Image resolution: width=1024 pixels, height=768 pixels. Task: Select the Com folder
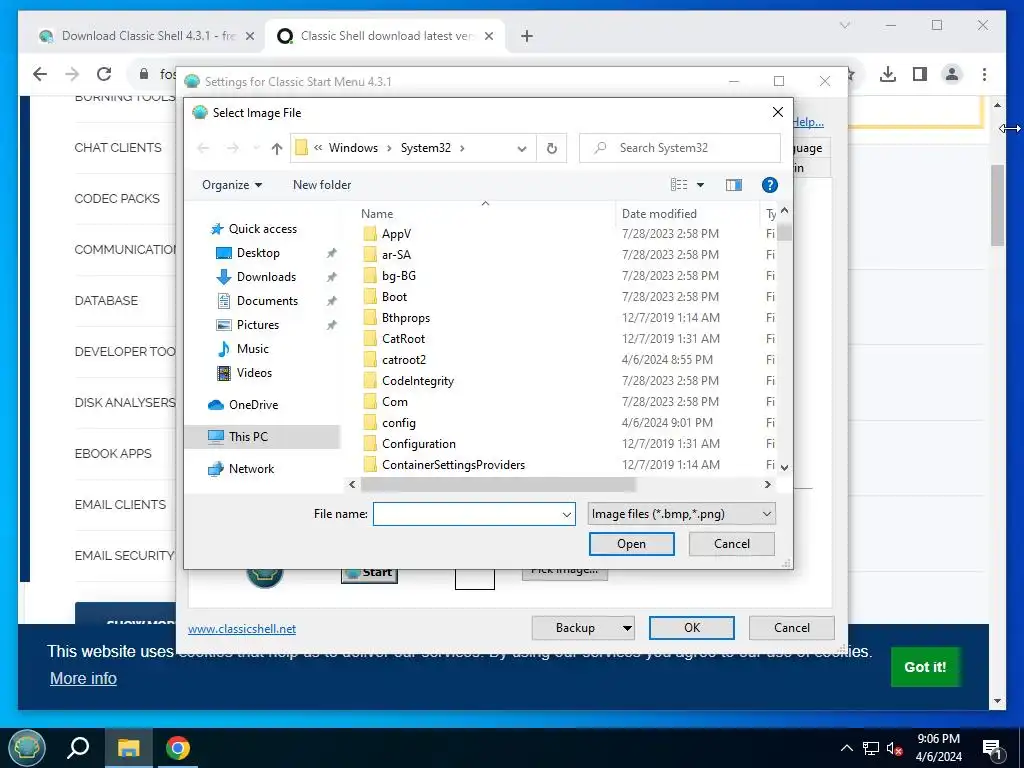394,402
